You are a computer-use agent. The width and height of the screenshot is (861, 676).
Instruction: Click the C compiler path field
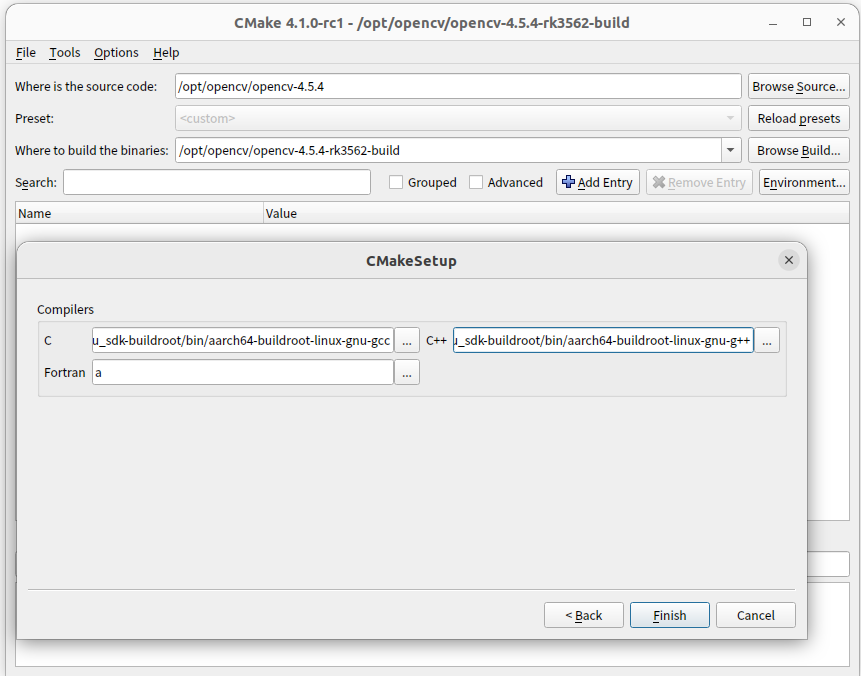[243, 340]
